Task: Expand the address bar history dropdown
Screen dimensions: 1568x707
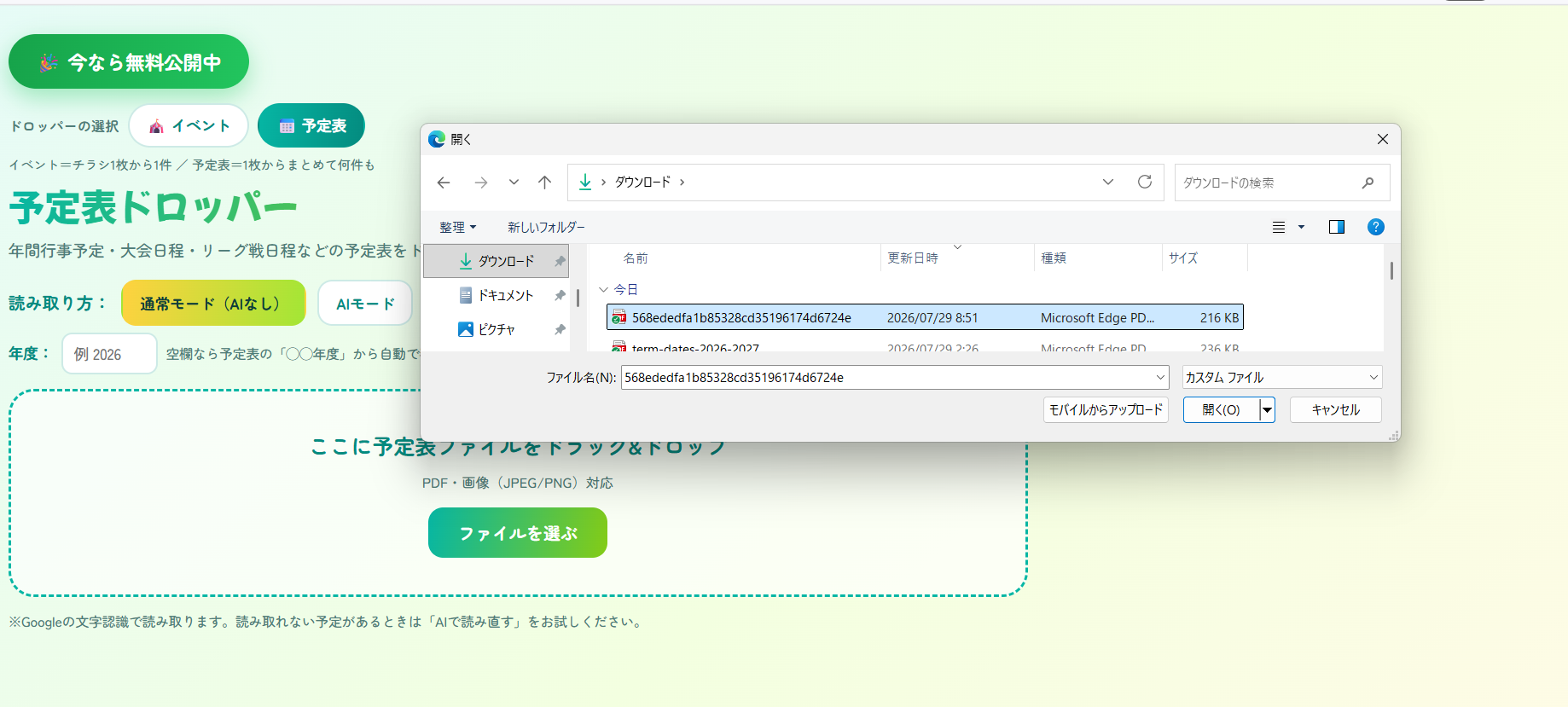Action: [1108, 182]
